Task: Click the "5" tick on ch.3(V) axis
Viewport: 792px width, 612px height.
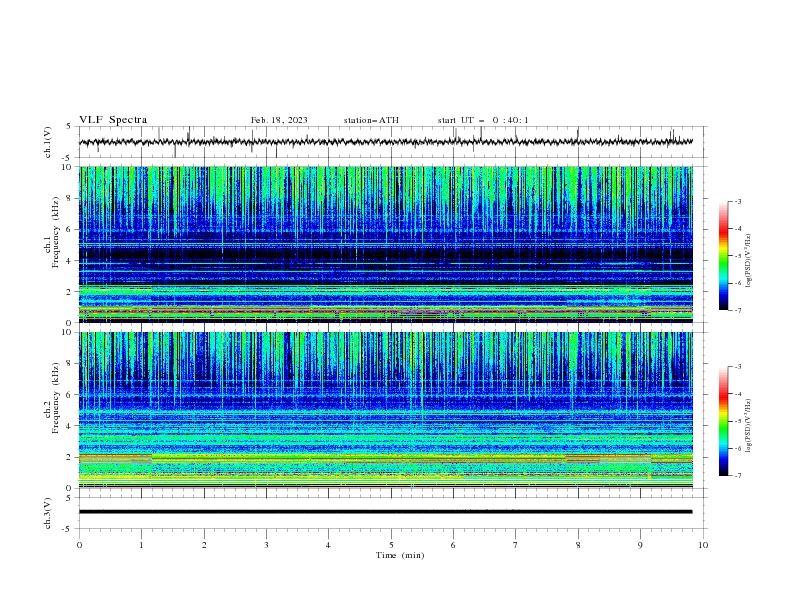Action: (69, 497)
